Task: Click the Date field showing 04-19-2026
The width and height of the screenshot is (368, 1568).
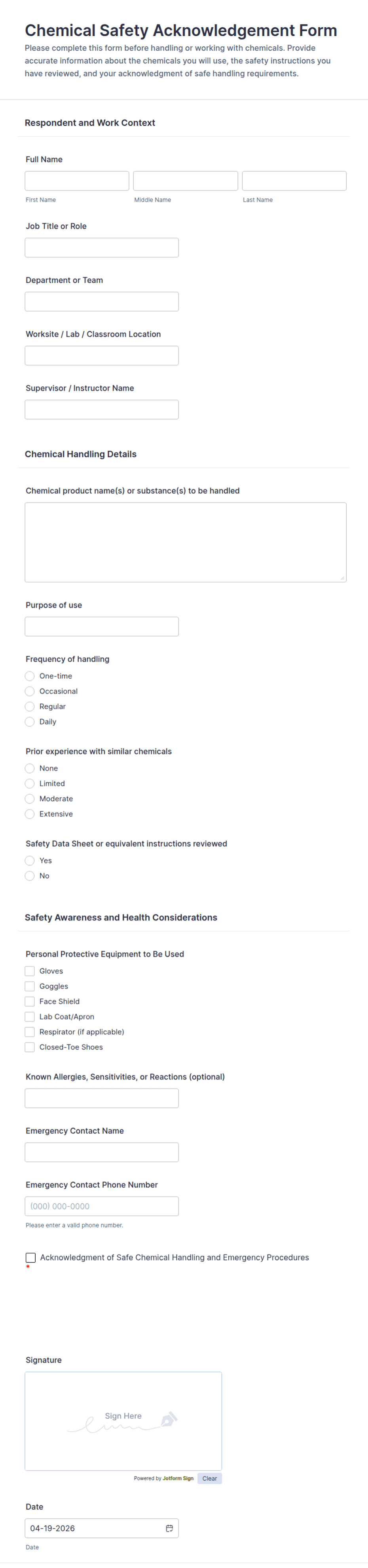Action: coord(102,1528)
